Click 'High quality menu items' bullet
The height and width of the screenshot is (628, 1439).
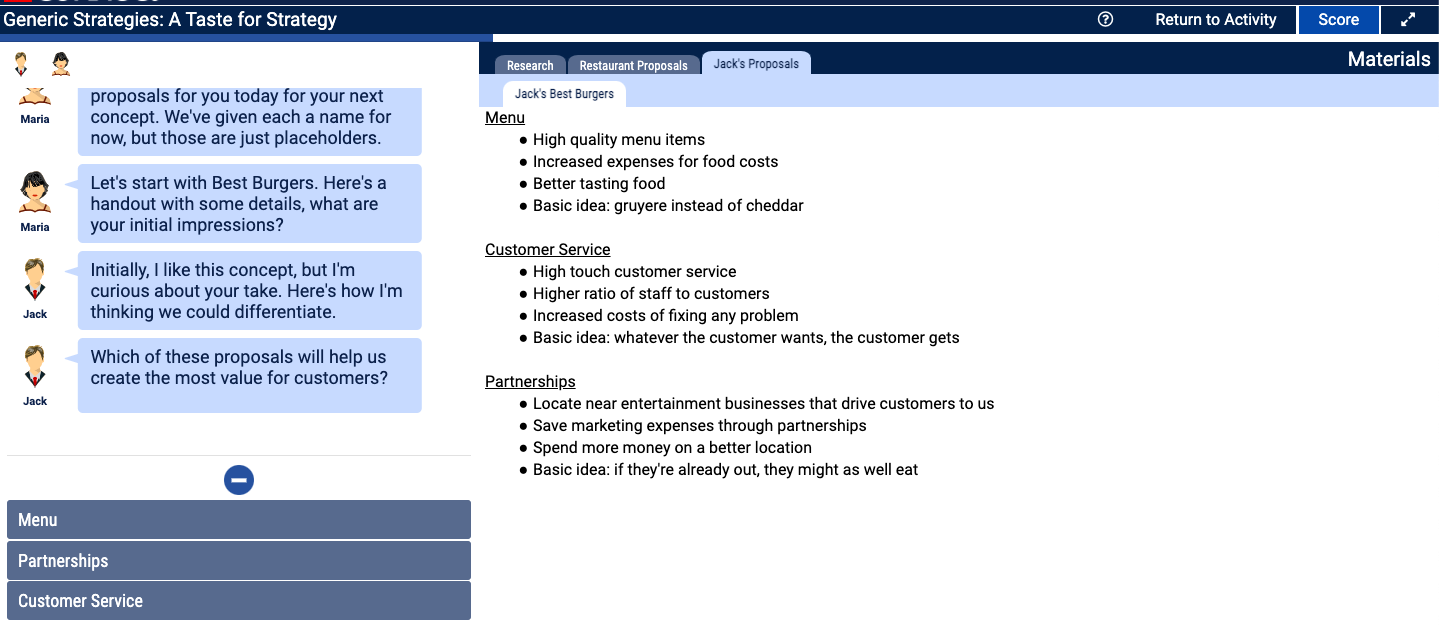pyautogui.click(x=619, y=140)
